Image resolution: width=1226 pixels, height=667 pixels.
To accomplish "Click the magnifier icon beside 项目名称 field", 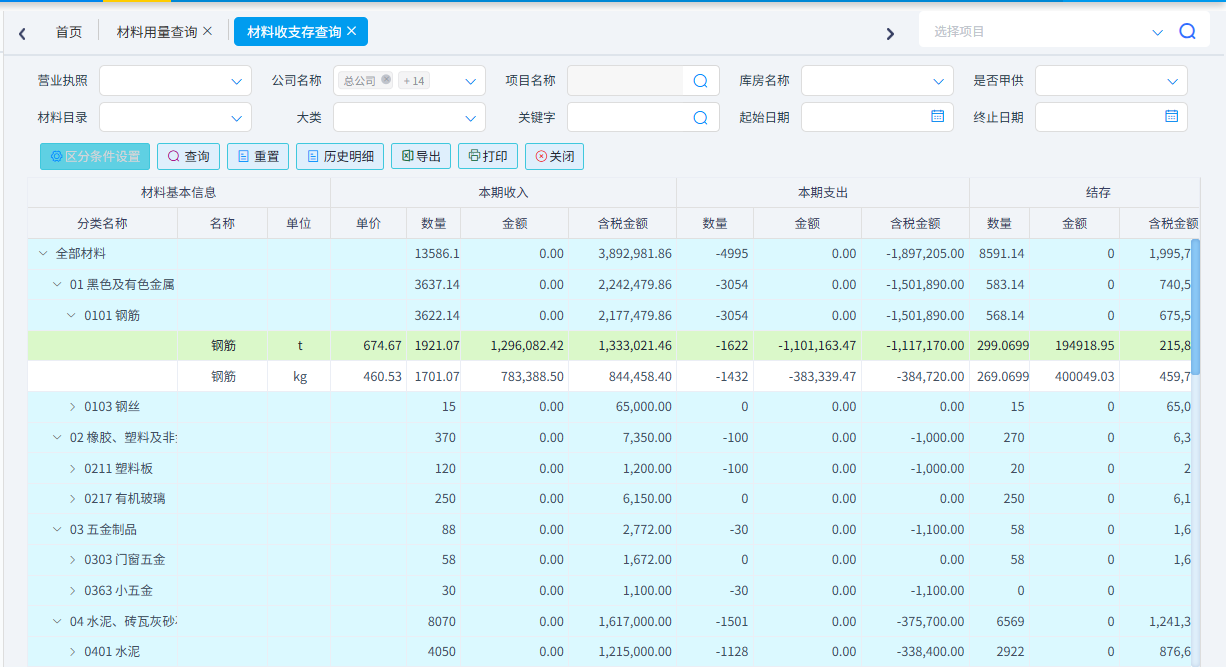I will tap(702, 80).
